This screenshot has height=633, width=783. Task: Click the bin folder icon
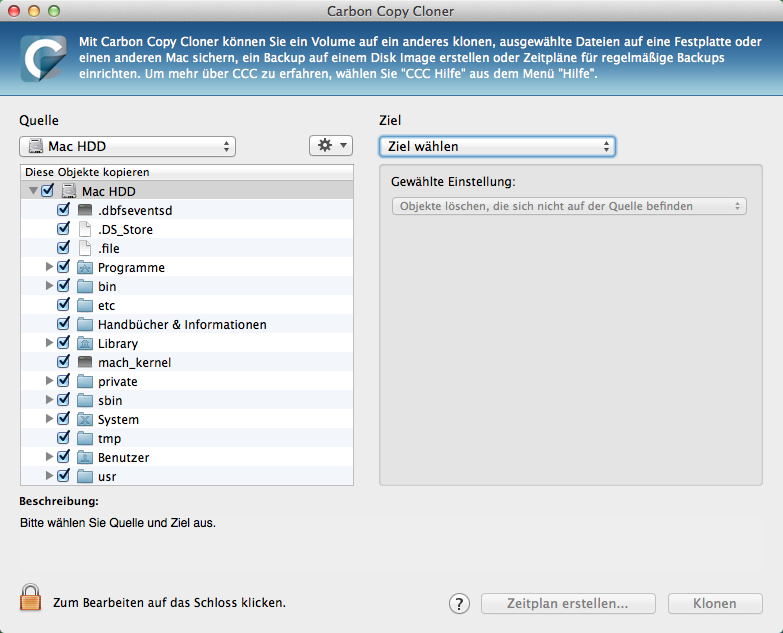pyautogui.click(x=85, y=286)
